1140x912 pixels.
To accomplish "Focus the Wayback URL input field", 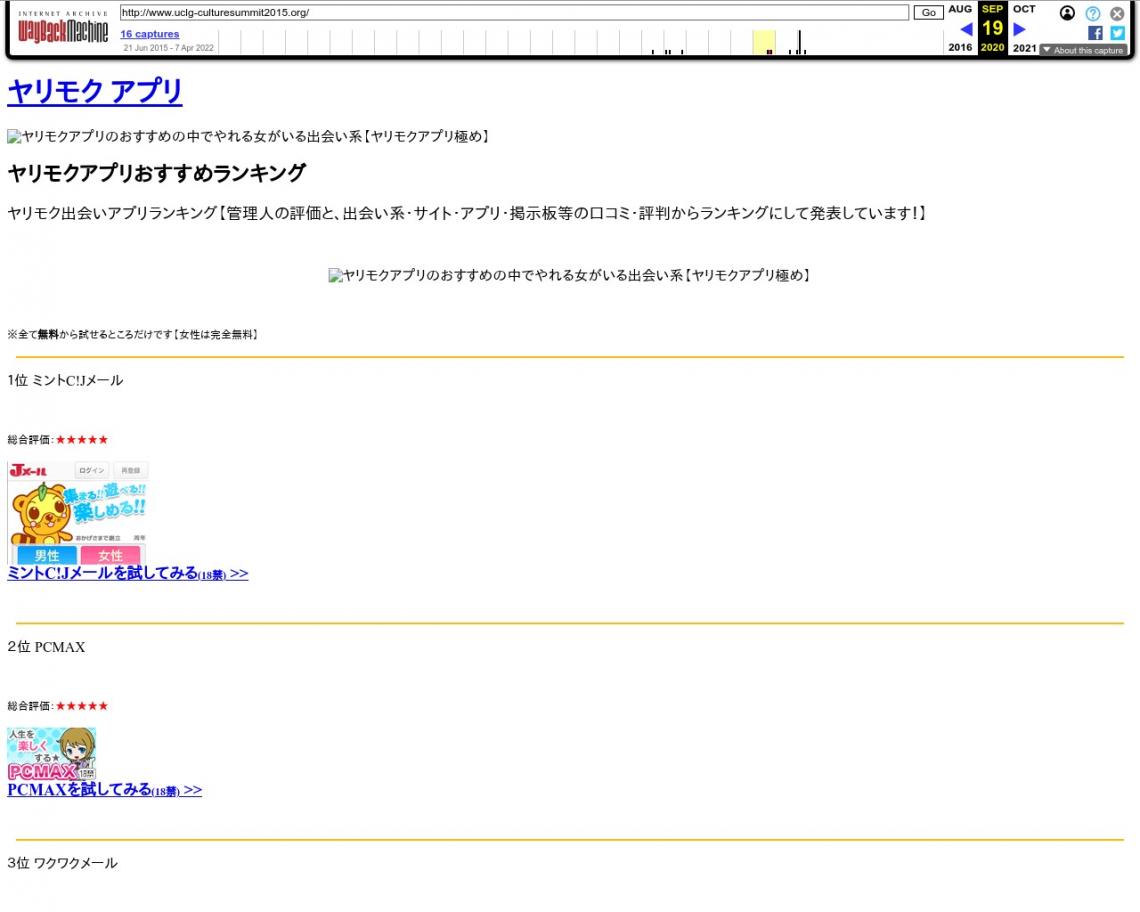I will coord(514,12).
